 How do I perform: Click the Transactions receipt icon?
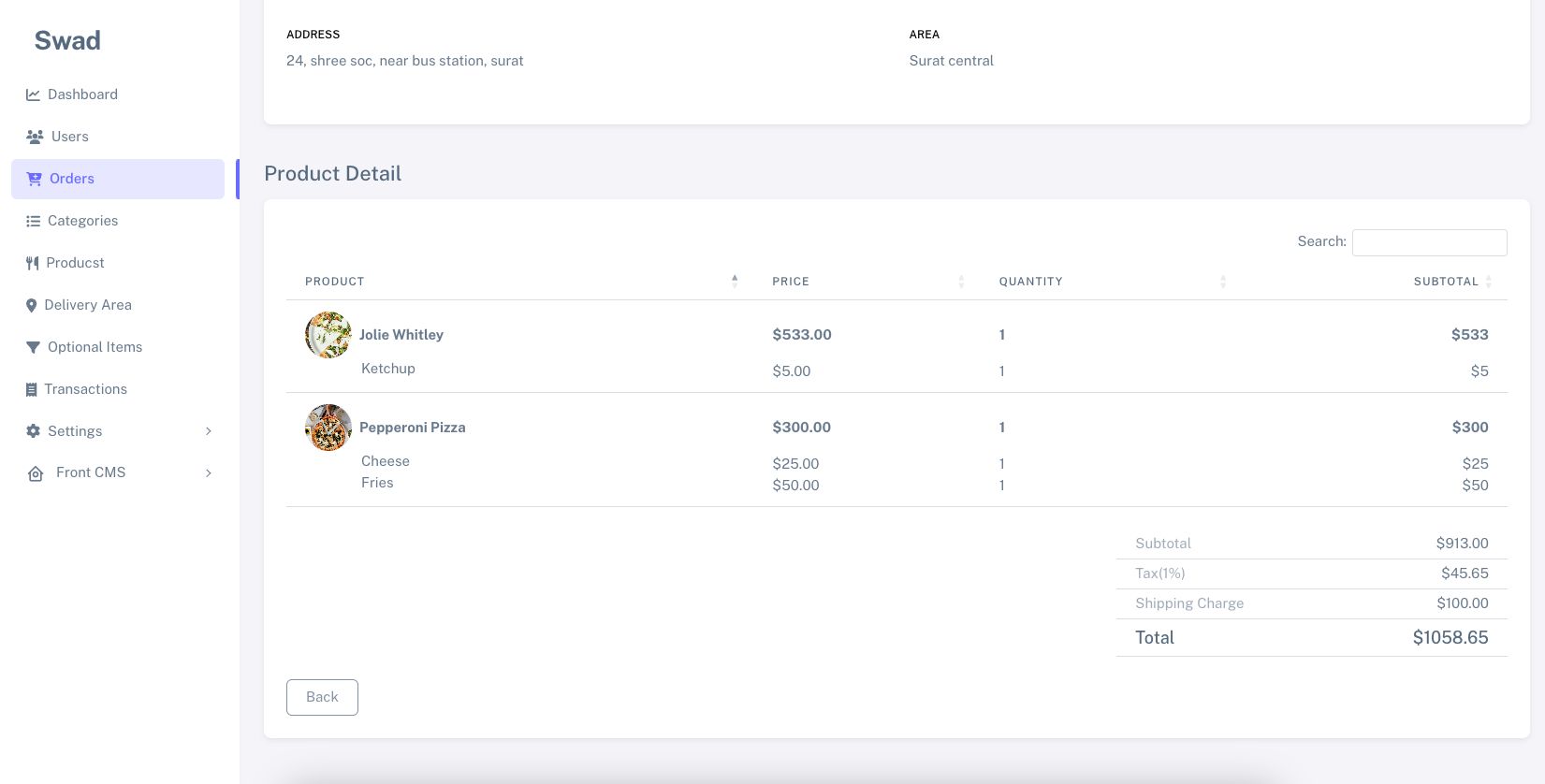[31, 389]
